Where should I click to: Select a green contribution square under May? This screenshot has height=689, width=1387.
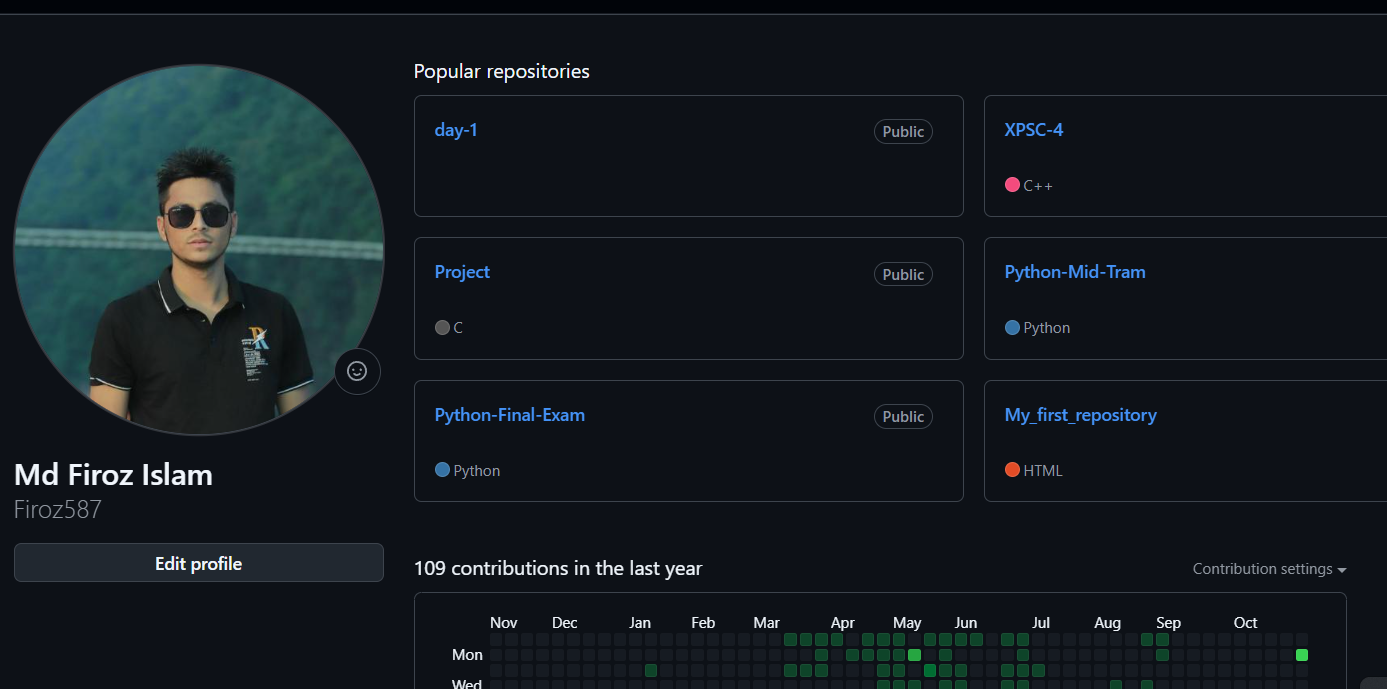click(x=914, y=655)
